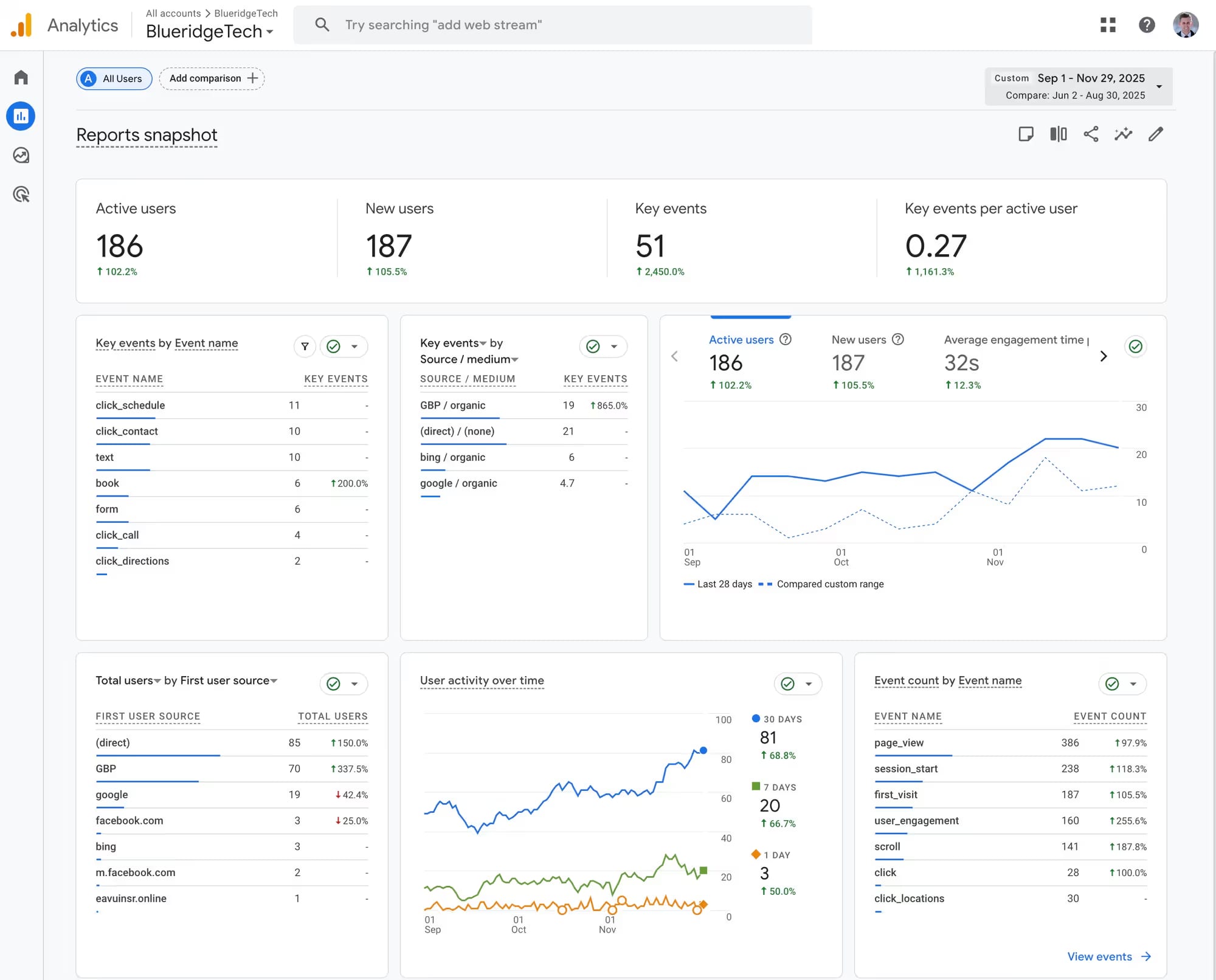The width and height of the screenshot is (1216, 980).
Task: Add a note using the note icon
Action: click(x=1026, y=134)
